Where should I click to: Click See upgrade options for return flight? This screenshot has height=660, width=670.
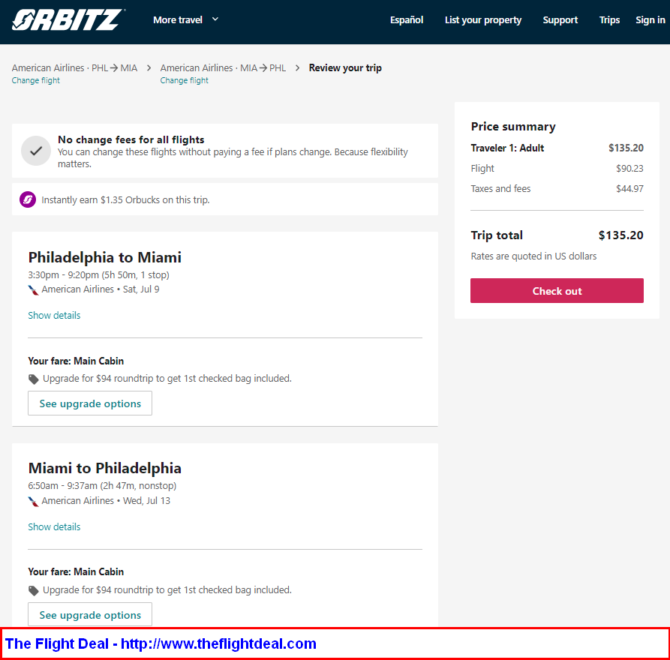90,615
